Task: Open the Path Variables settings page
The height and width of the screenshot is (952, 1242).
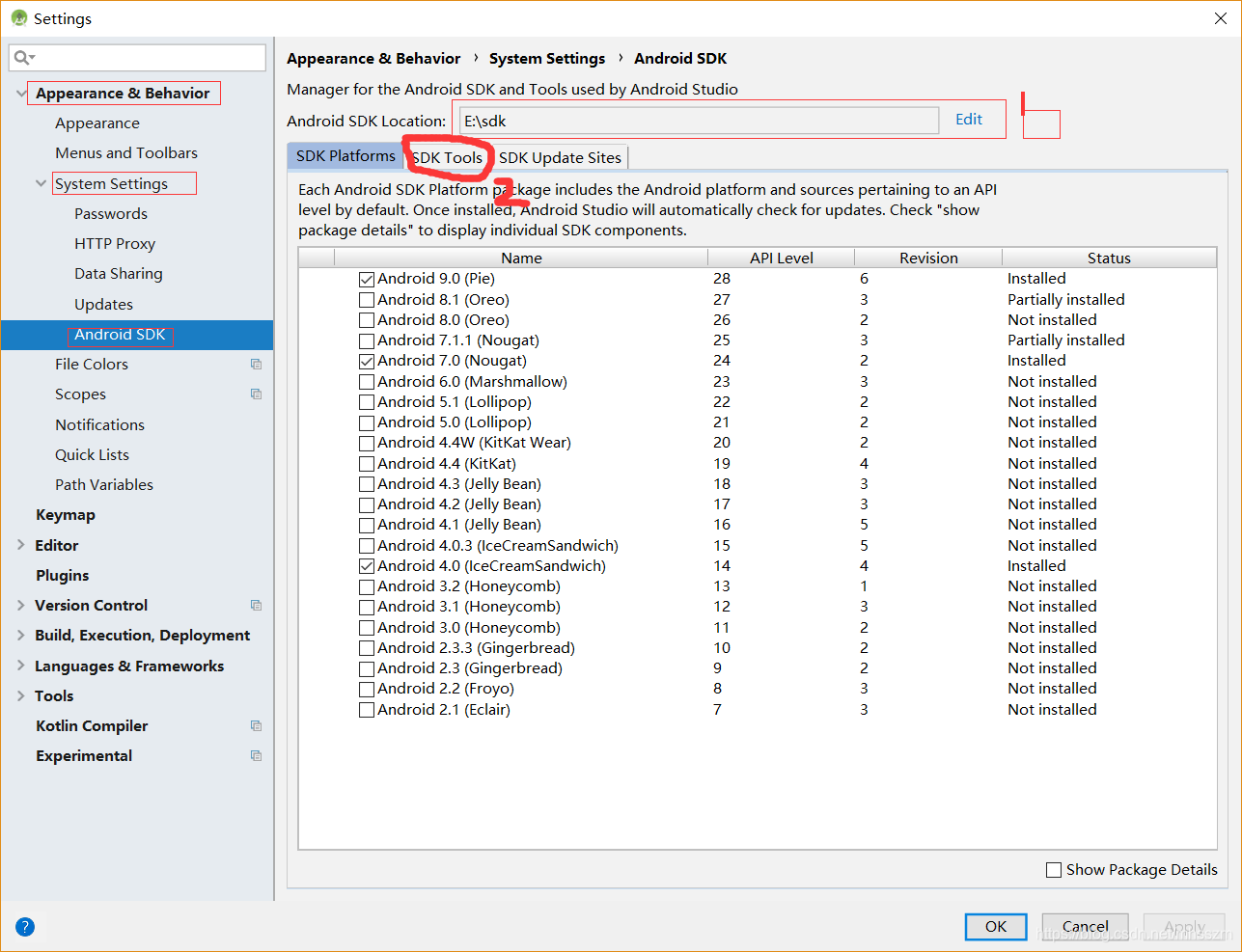Action: point(104,484)
